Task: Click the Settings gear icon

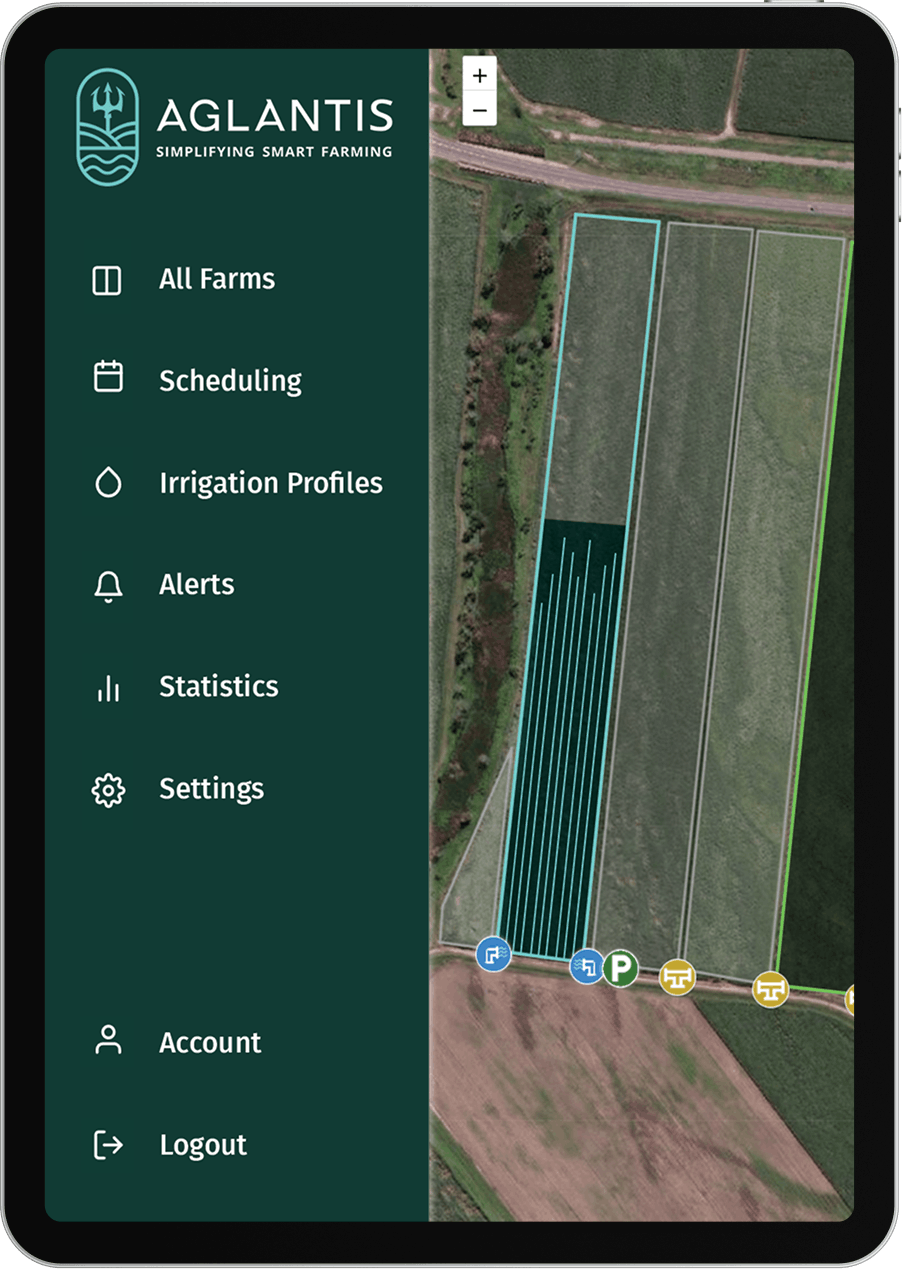Action: pyautogui.click(x=108, y=790)
